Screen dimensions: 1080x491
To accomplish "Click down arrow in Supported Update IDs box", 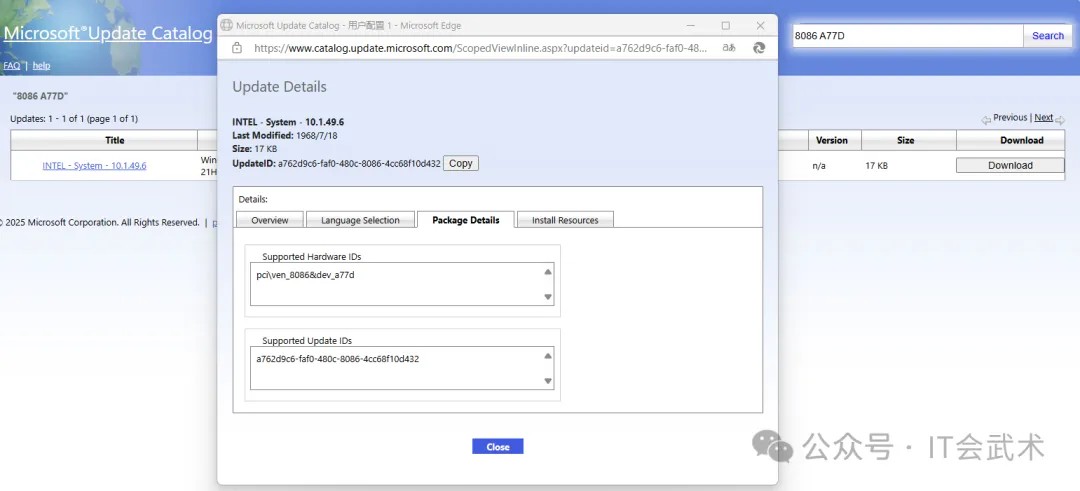I will click(x=548, y=381).
